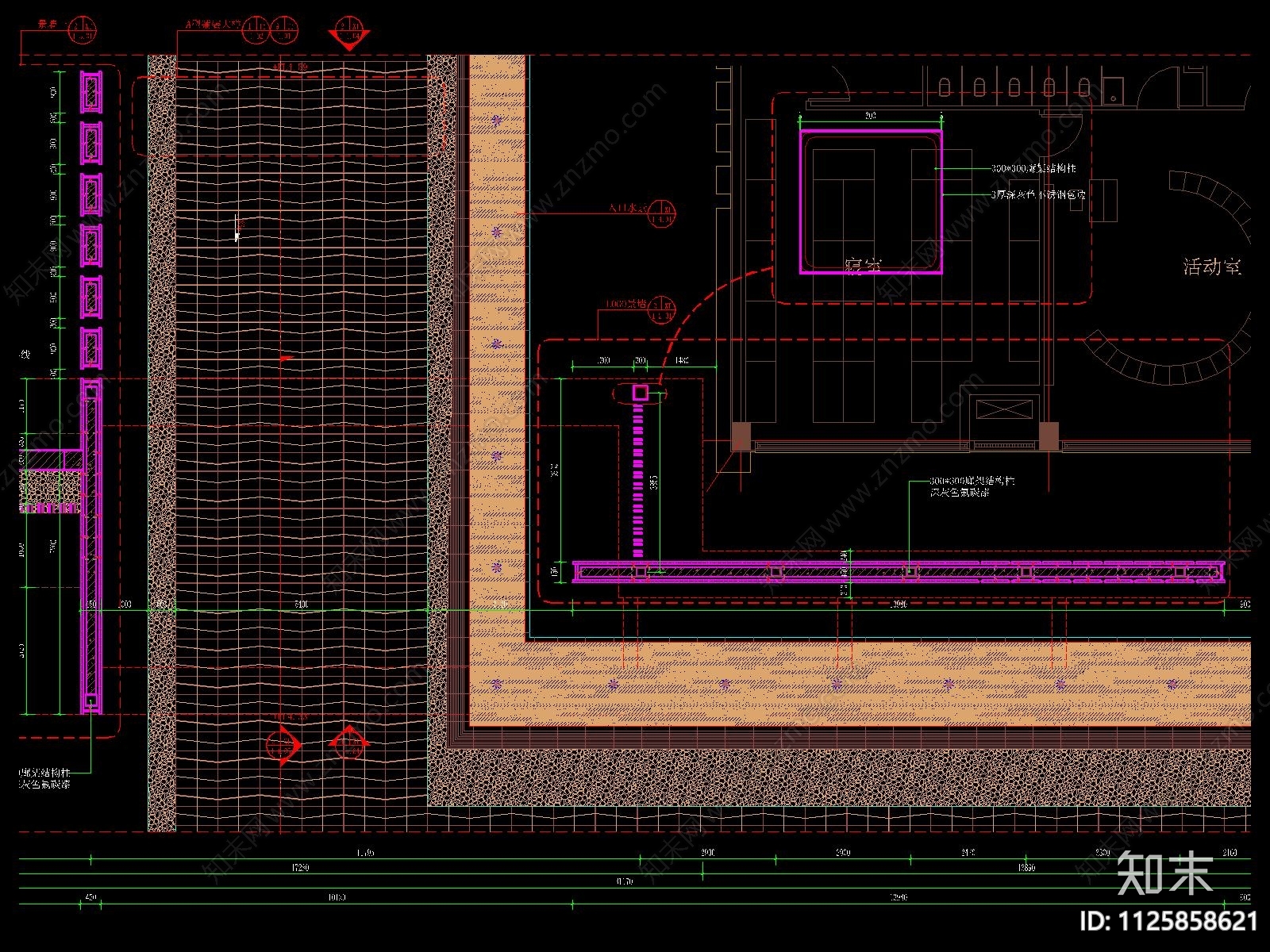Select the ID: 1125858621 text
The width and height of the screenshot is (1270, 952).
1169,921
